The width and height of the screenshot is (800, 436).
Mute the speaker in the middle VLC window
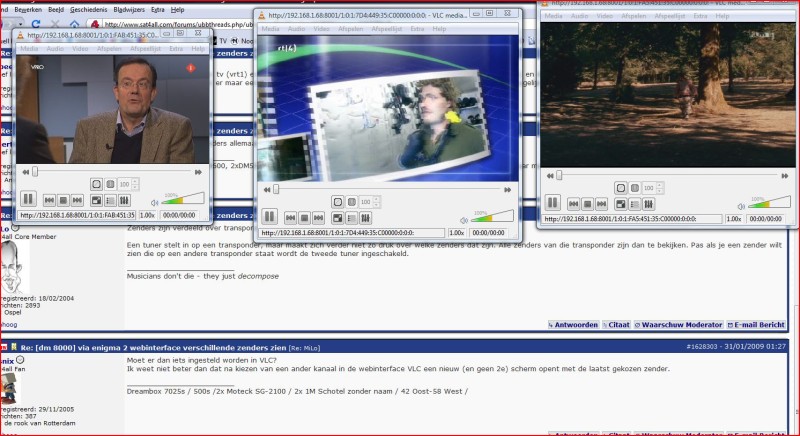(x=463, y=219)
